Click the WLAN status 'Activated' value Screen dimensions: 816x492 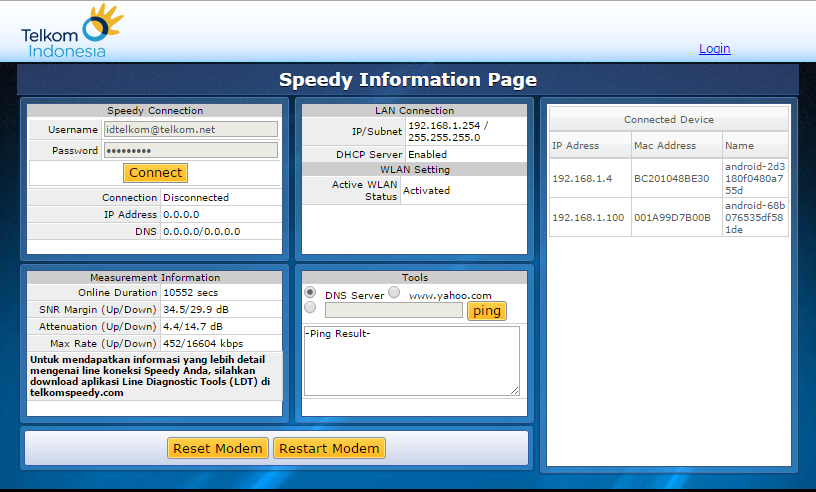(426, 191)
